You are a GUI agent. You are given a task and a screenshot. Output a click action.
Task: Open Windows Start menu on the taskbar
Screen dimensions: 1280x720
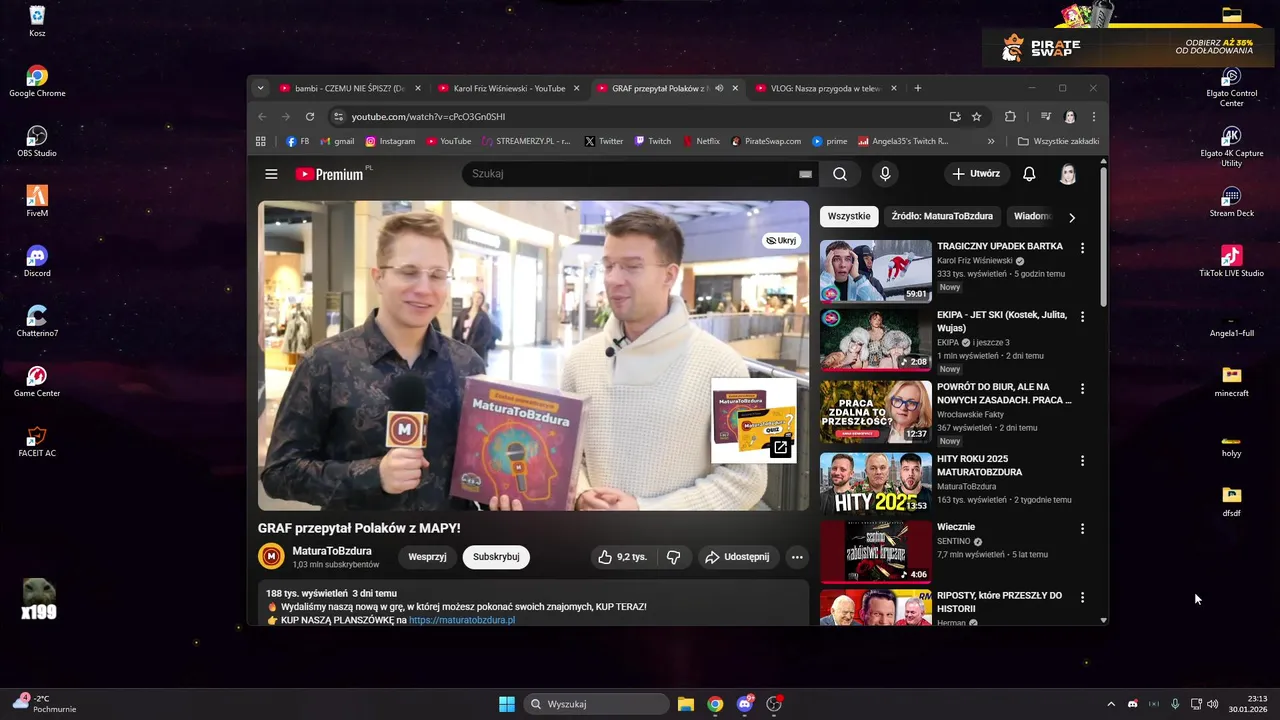(507, 704)
